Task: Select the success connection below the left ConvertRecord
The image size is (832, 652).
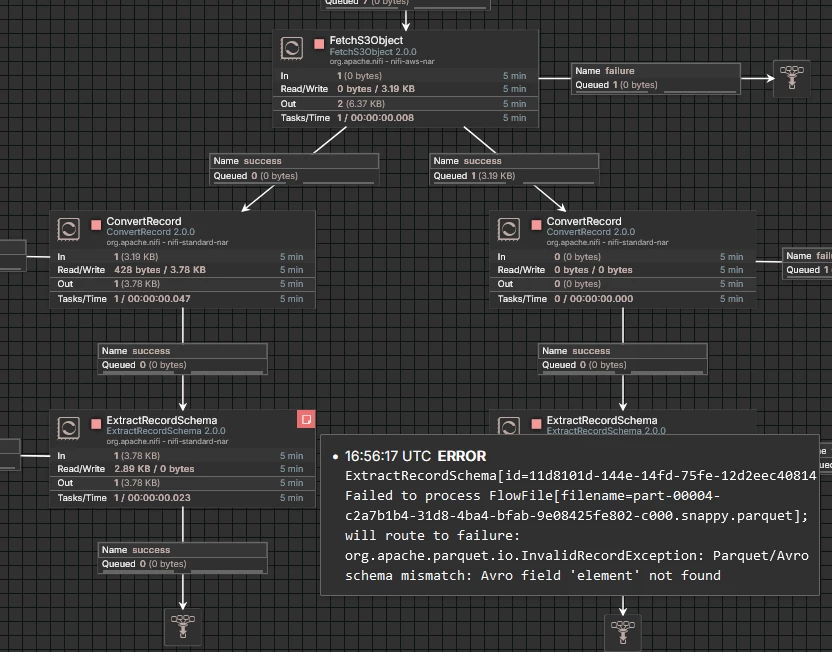Action: [x=183, y=359]
